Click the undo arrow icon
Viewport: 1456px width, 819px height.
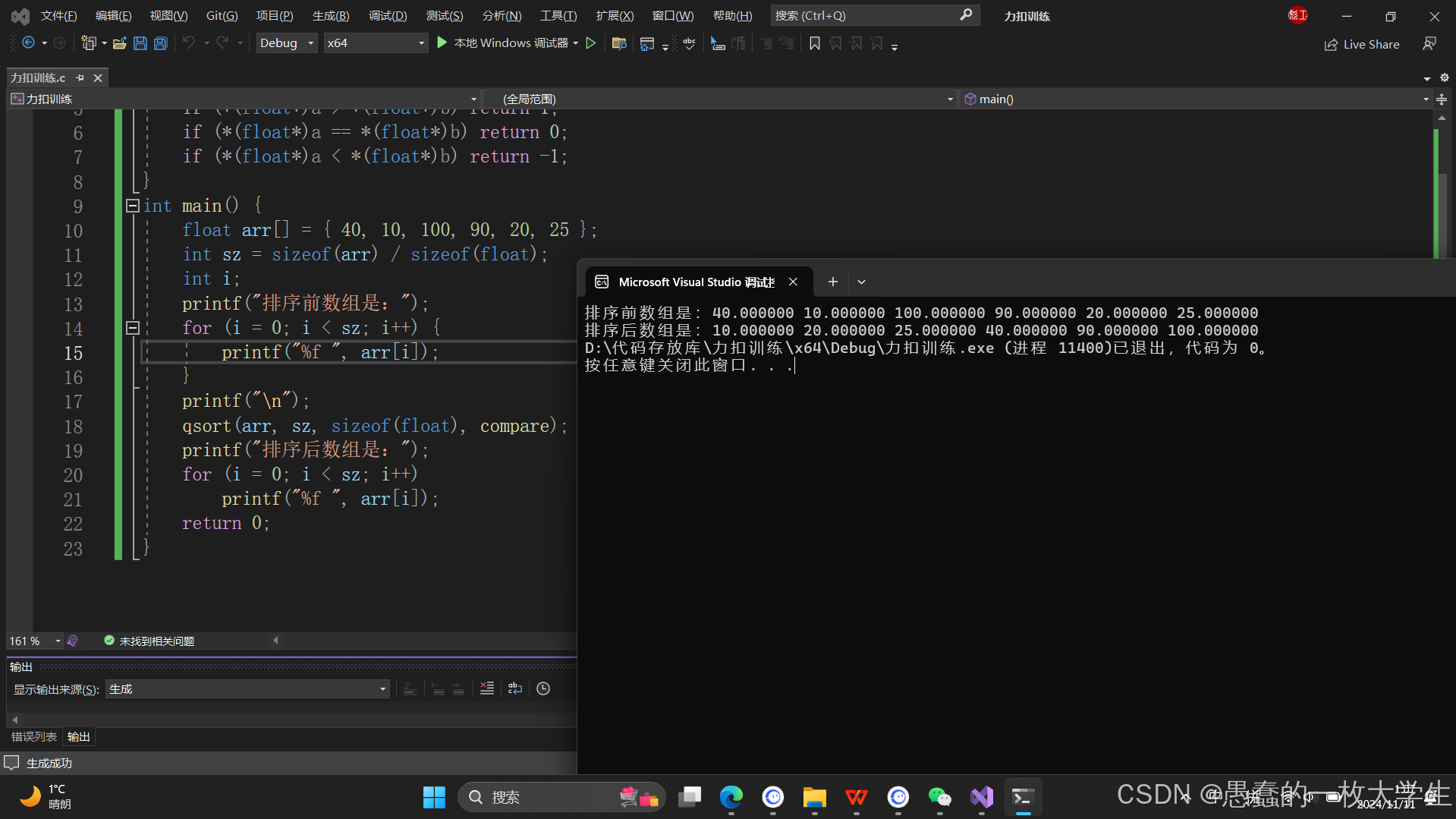pos(189,43)
